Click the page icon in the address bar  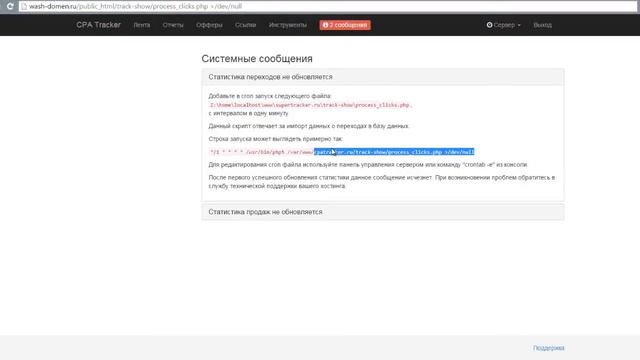[x=24, y=7]
